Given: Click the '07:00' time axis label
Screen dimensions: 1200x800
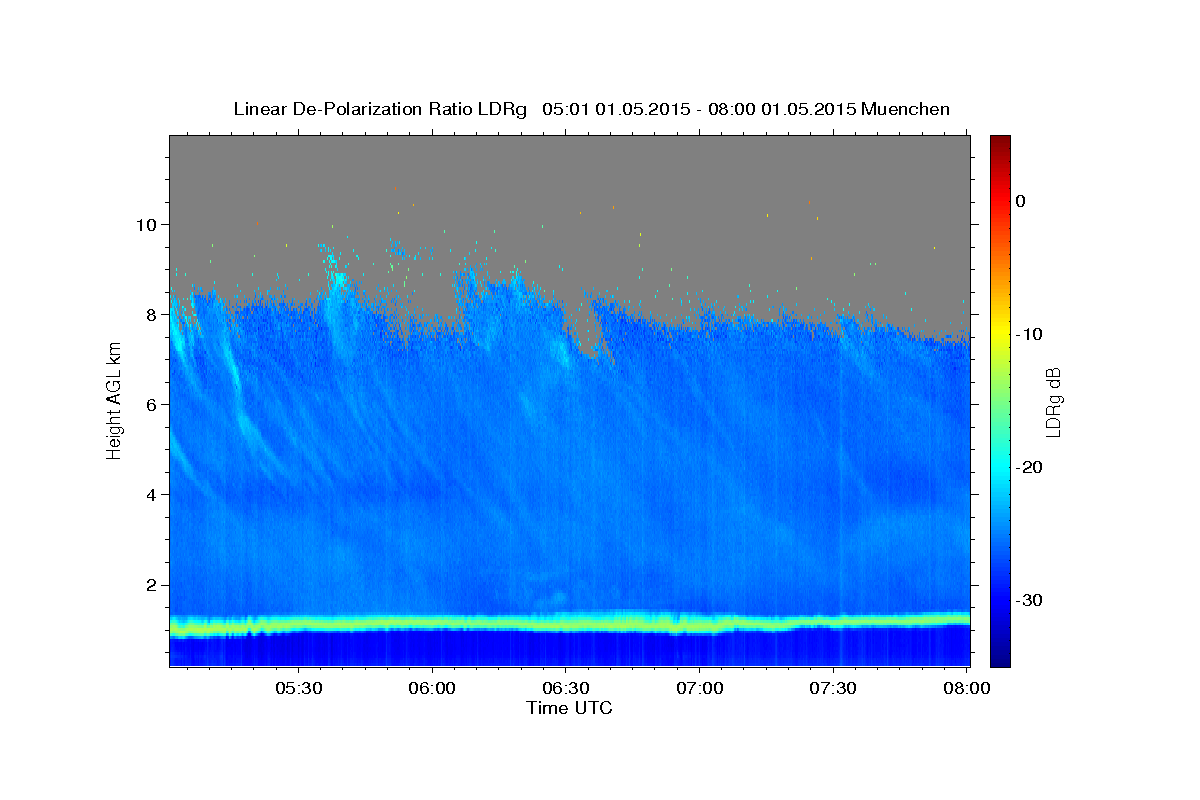Looking at the screenshot, I should click(700, 689).
